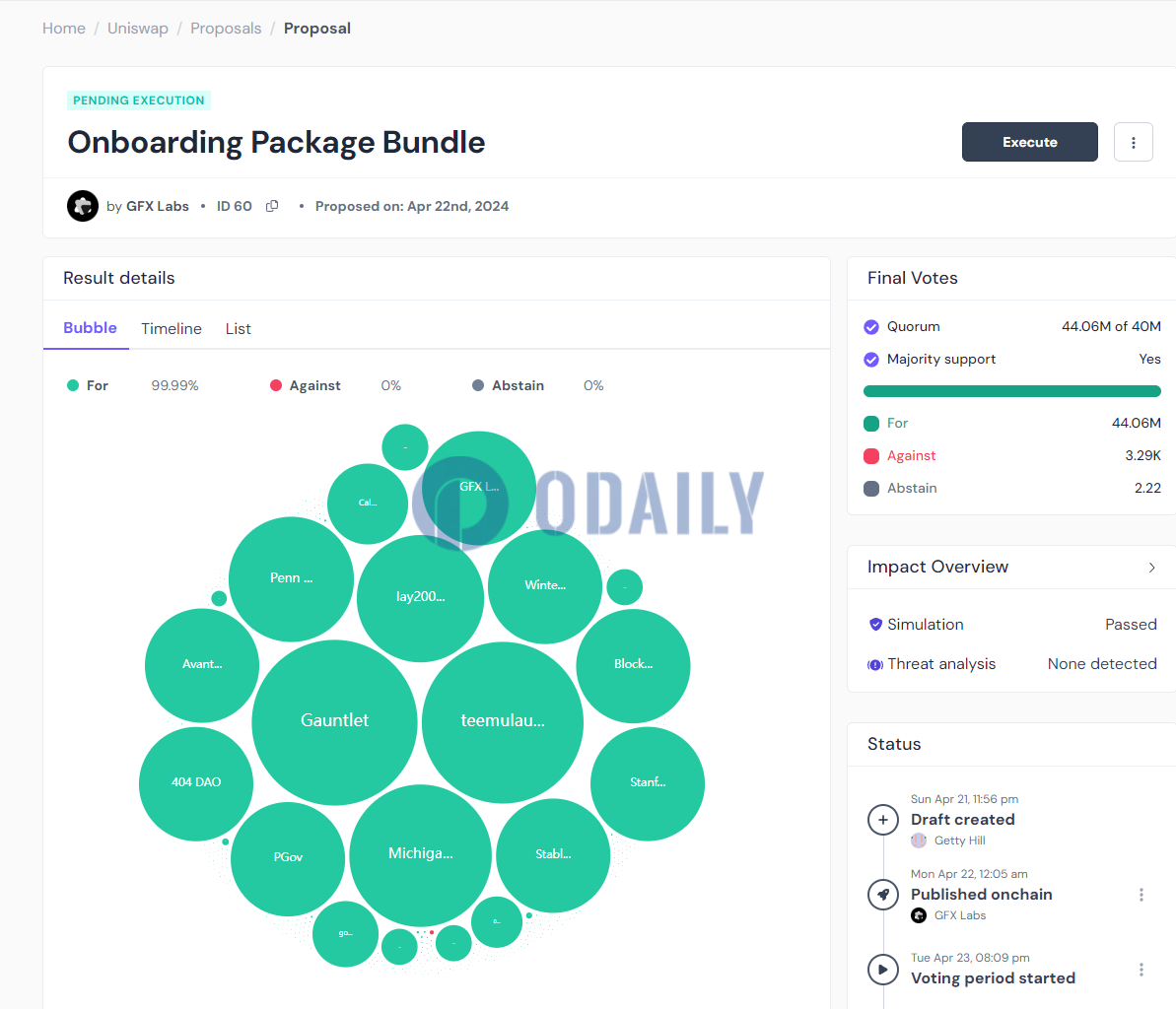Viewport: 1176px width, 1009px height.
Task: Click the For 99.99% percentage
Action: (174, 385)
